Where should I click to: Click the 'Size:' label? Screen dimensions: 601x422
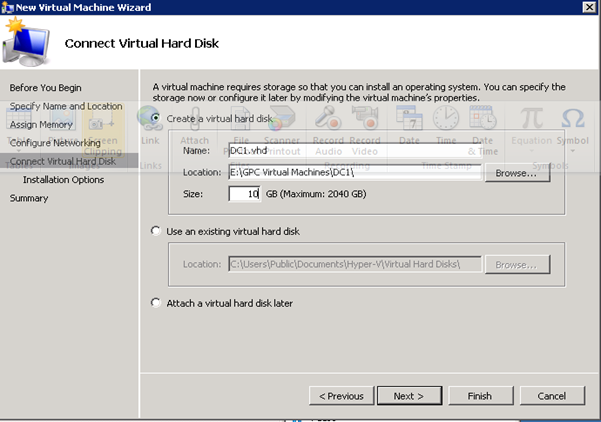[193, 194]
